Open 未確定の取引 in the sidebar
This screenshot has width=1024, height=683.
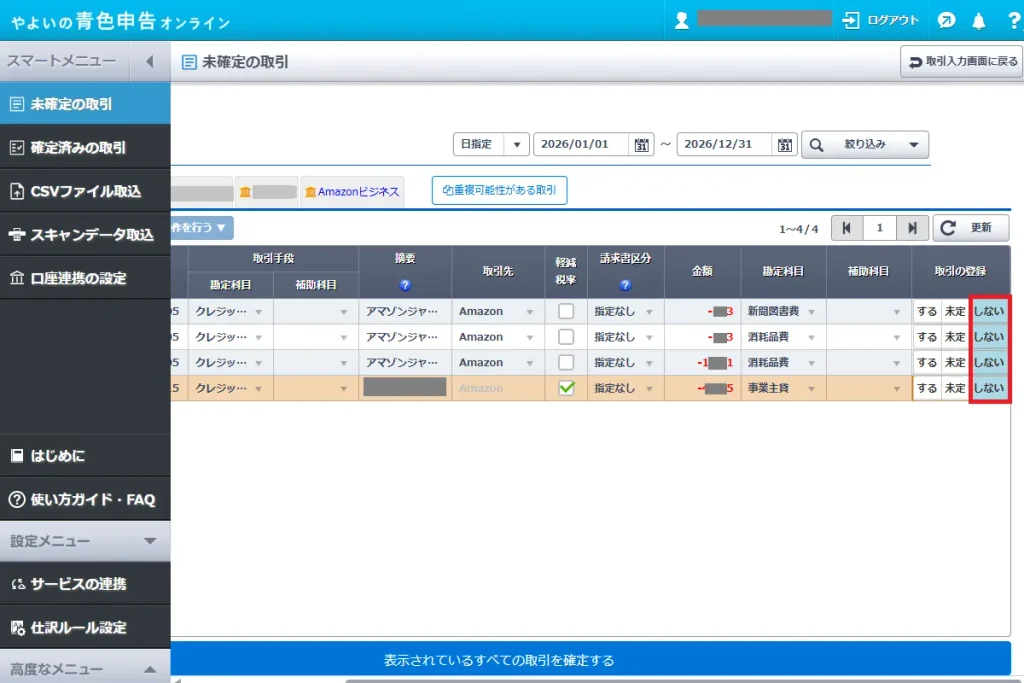click(x=85, y=104)
